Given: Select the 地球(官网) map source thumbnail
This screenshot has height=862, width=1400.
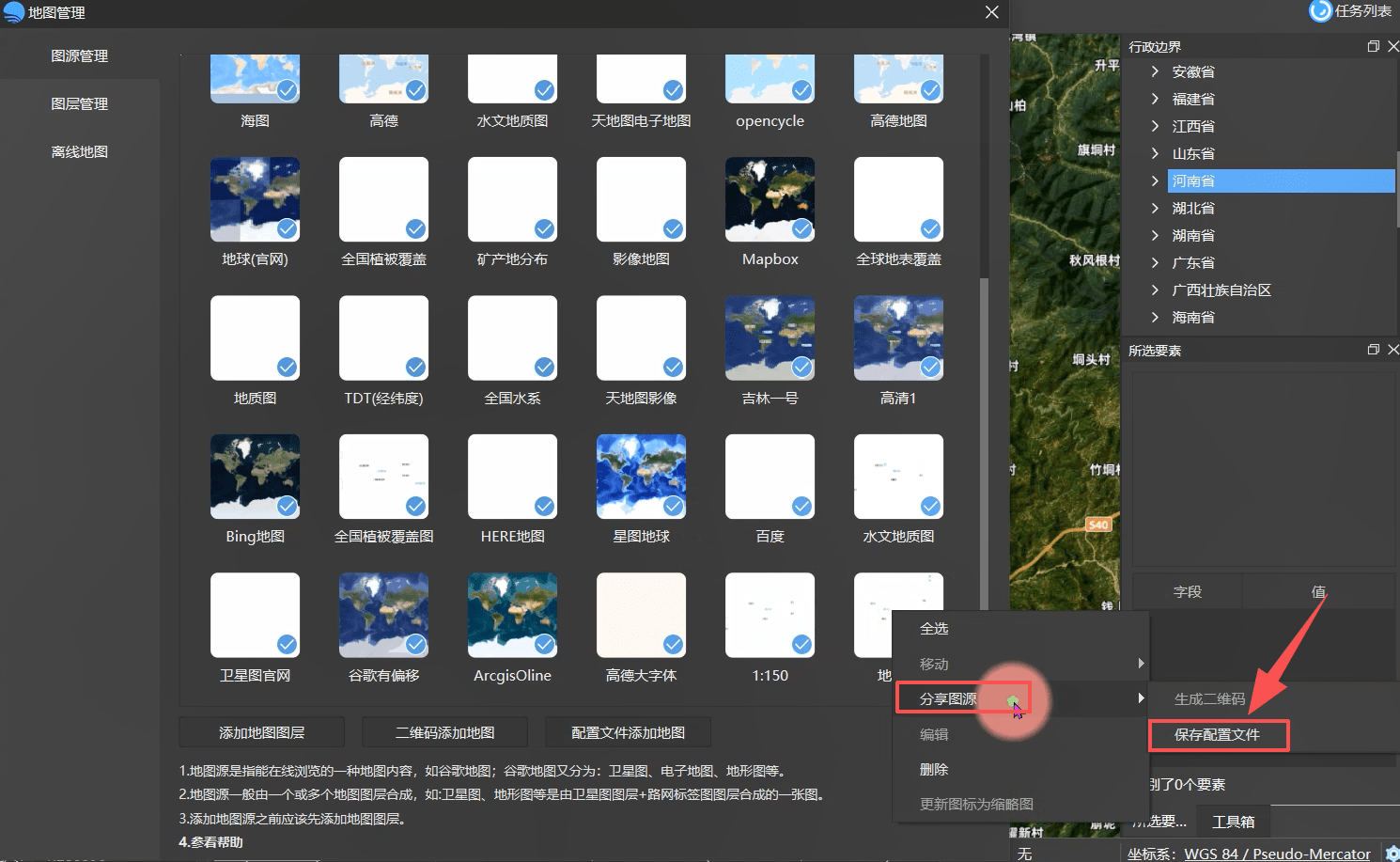Looking at the screenshot, I should 255,199.
